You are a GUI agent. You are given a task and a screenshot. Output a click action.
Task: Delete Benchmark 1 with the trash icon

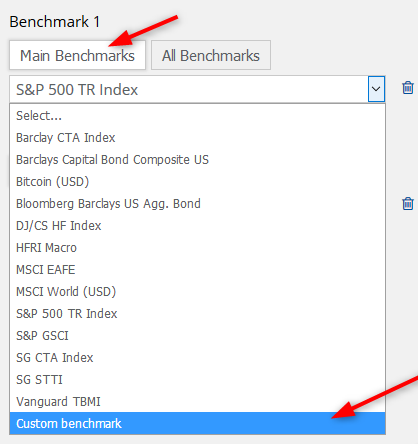(x=408, y=88)
